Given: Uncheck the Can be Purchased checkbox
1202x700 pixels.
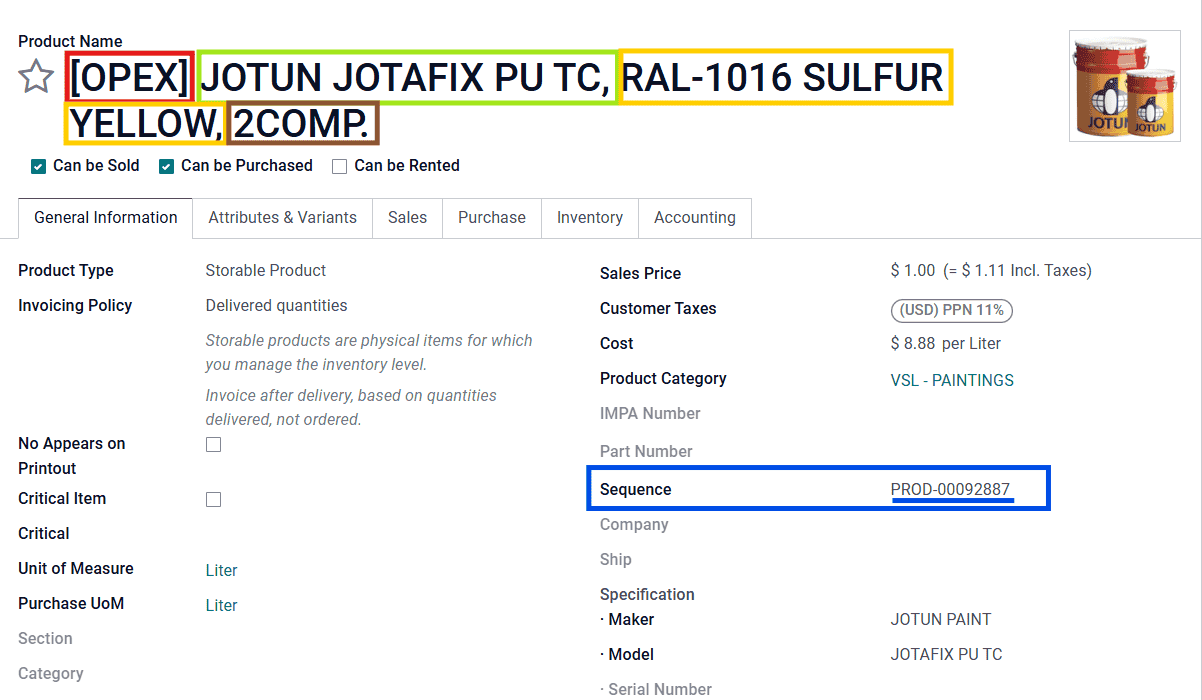Looking at the screenshot, I should [x=166, y=166].
